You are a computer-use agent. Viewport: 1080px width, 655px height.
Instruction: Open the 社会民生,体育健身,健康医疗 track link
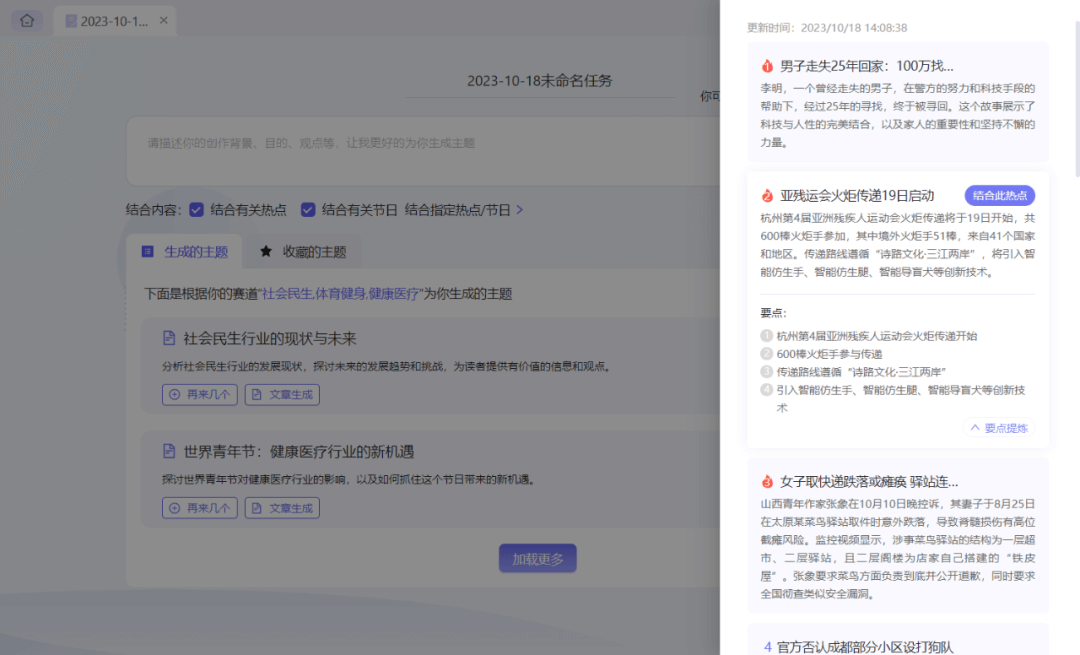pos(340,294)
